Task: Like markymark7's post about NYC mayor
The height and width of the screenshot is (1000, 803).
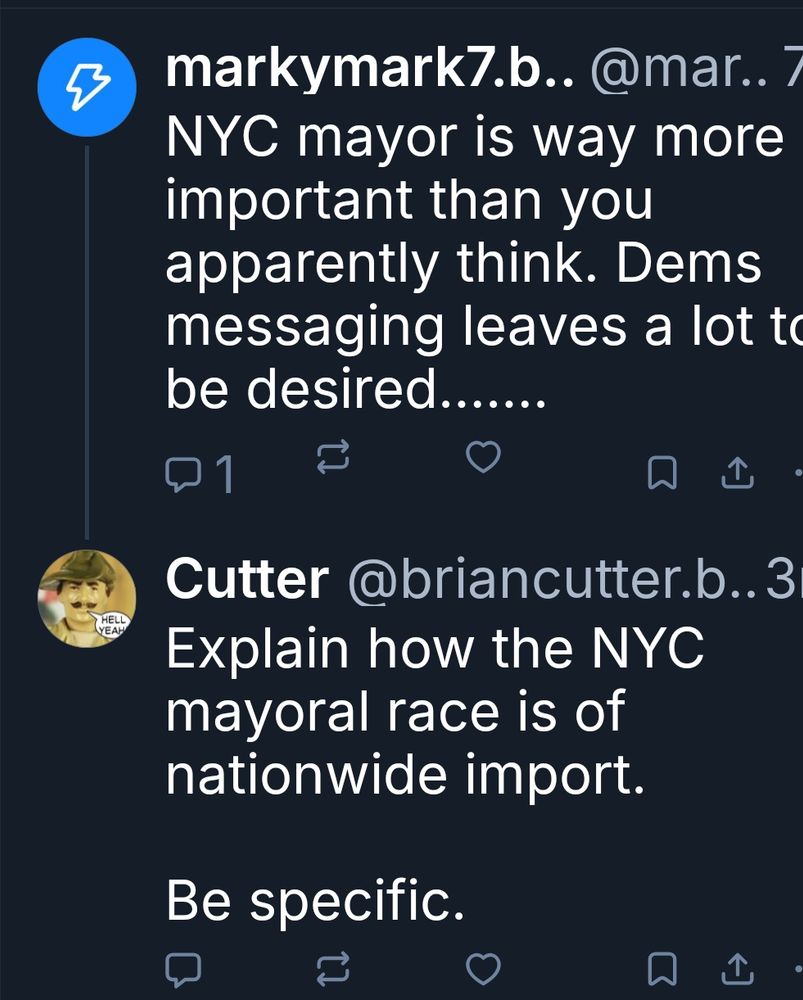Action: pos(484,458)
